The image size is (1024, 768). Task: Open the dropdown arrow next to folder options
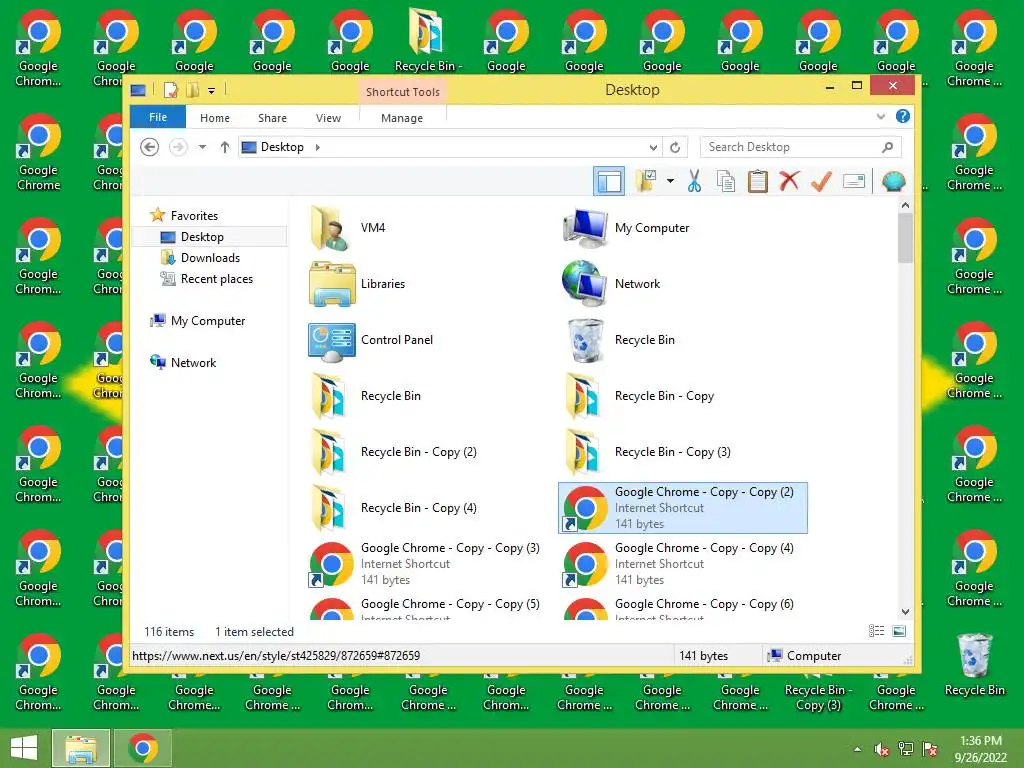(x=670, y=181)
